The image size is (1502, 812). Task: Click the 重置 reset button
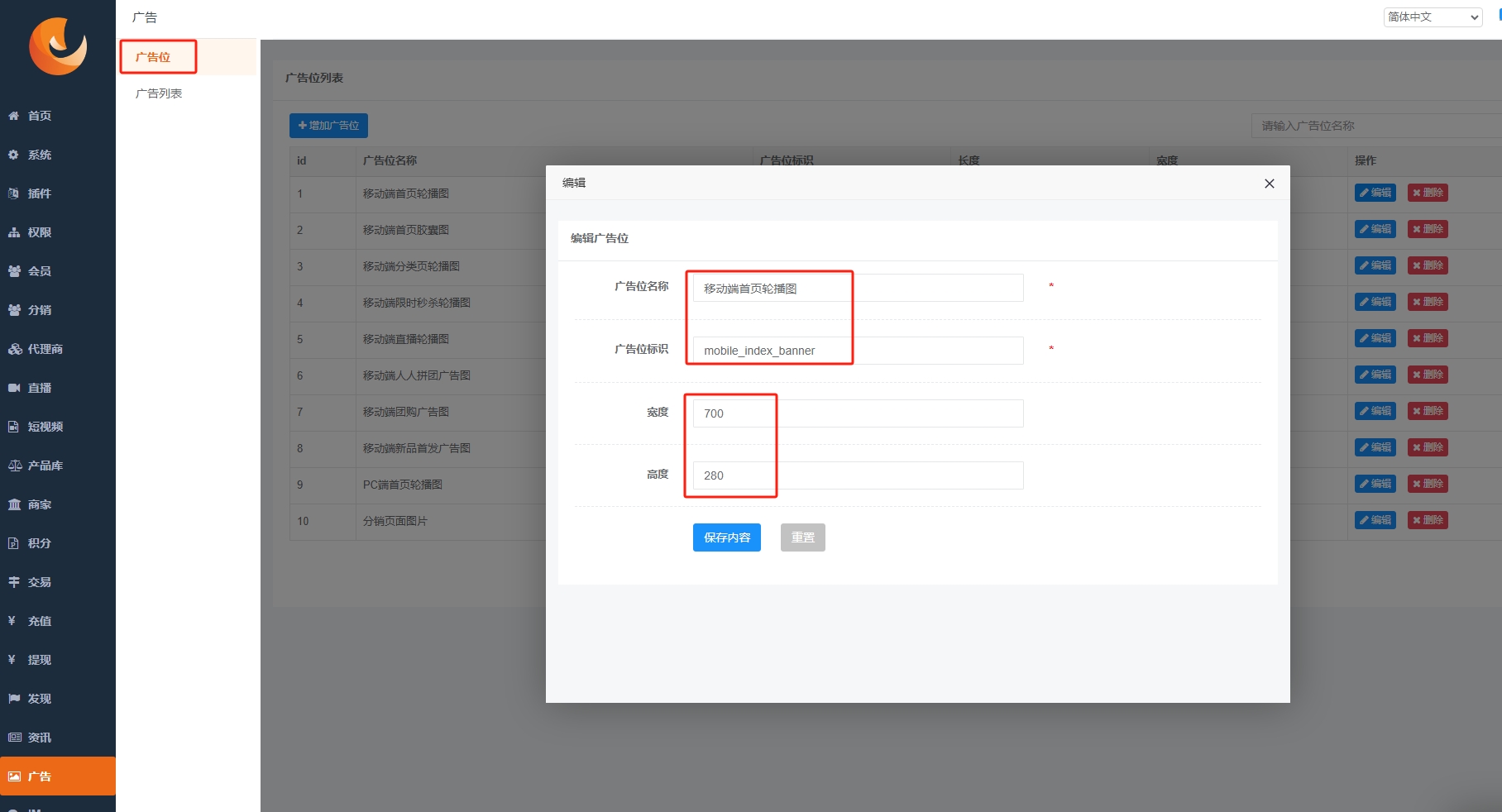click(x=803, y=537)
